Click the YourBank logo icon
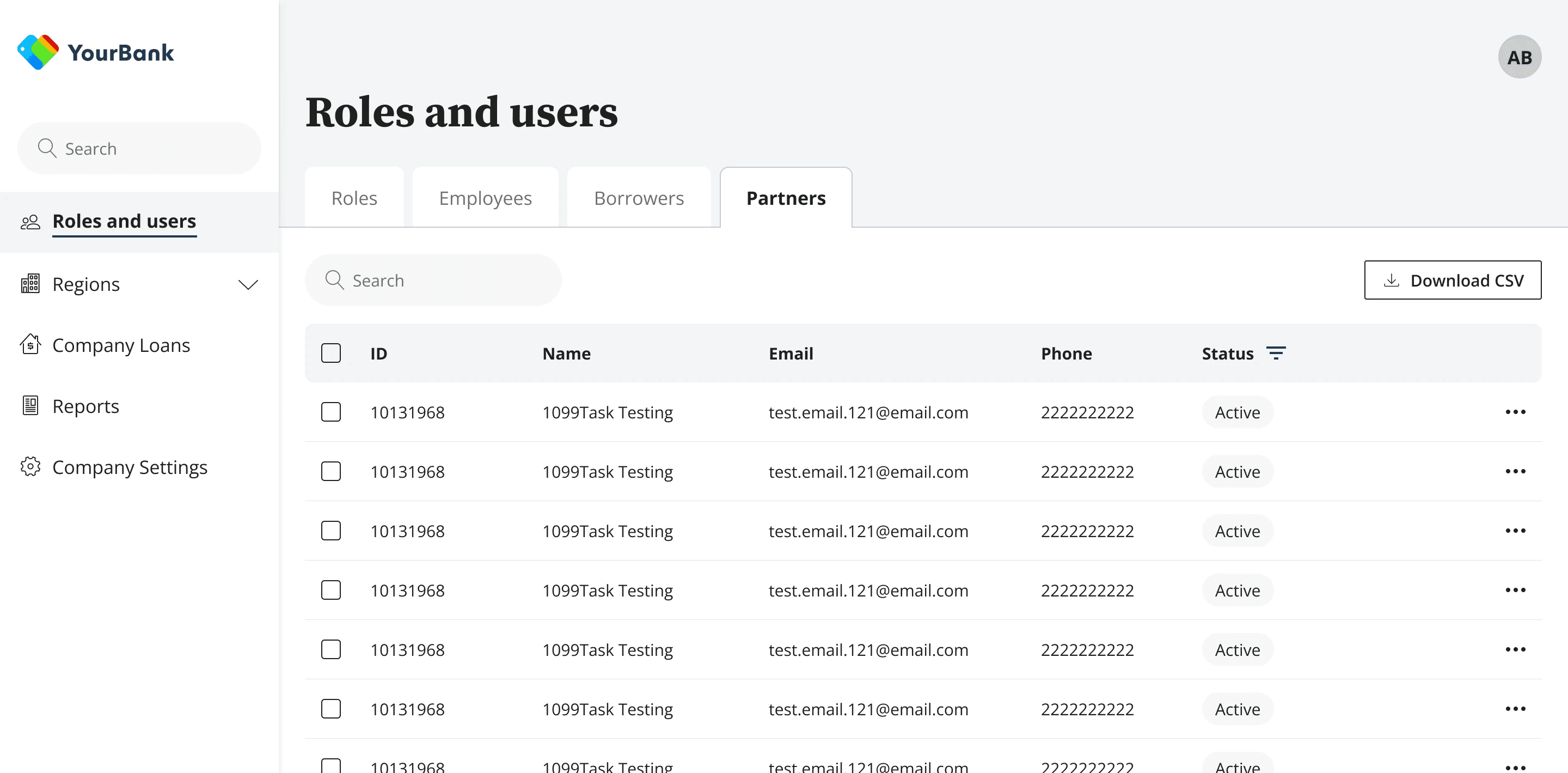 [x=38, y=52]
